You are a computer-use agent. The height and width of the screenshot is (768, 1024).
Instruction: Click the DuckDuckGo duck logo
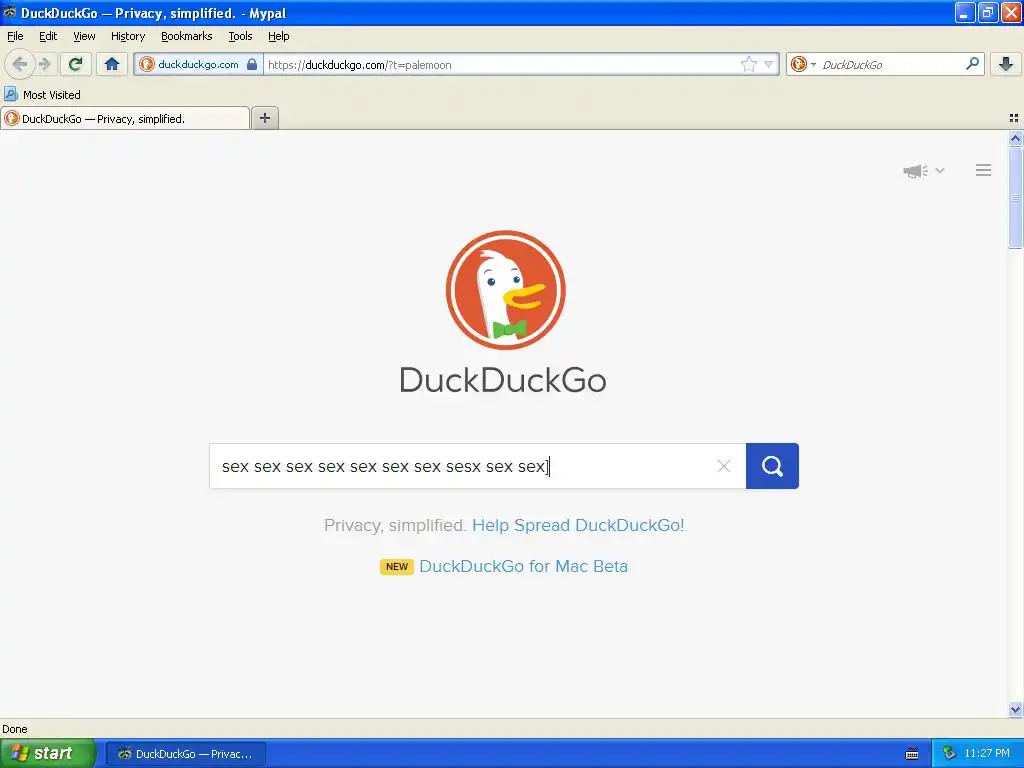[x=505, y=290]
